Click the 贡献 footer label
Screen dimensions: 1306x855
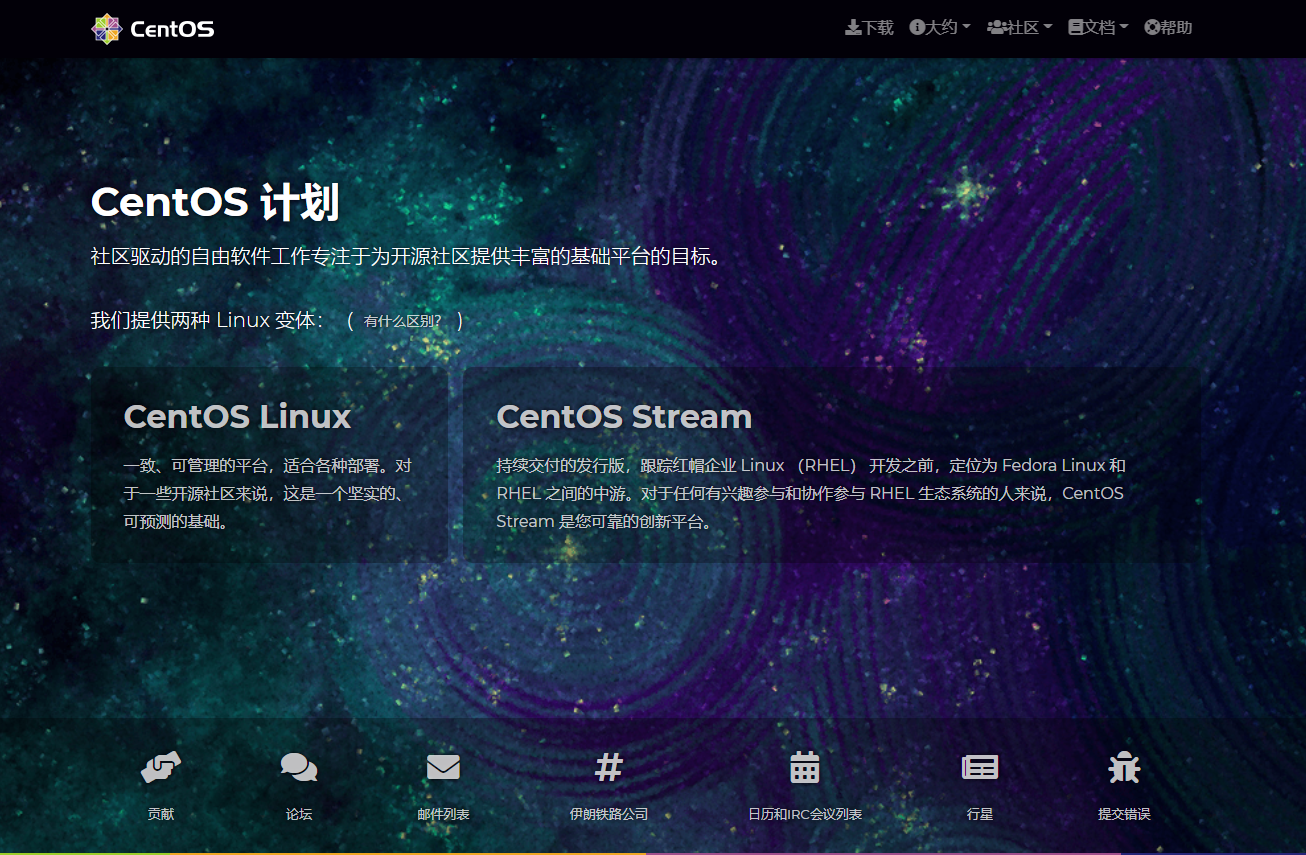161,814
